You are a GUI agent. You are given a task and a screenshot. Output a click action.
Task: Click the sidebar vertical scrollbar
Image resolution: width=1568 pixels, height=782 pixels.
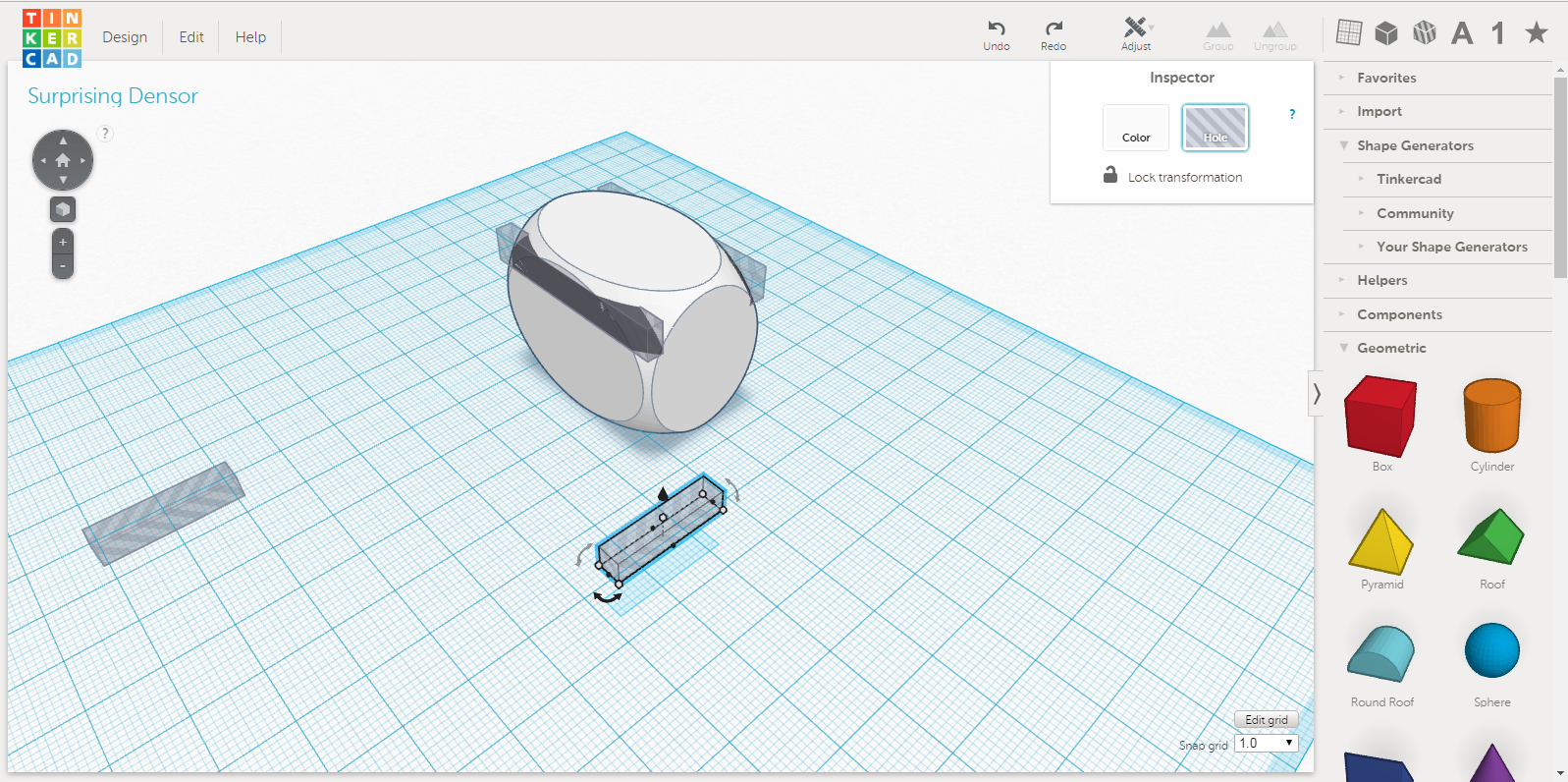point(1560,177)
